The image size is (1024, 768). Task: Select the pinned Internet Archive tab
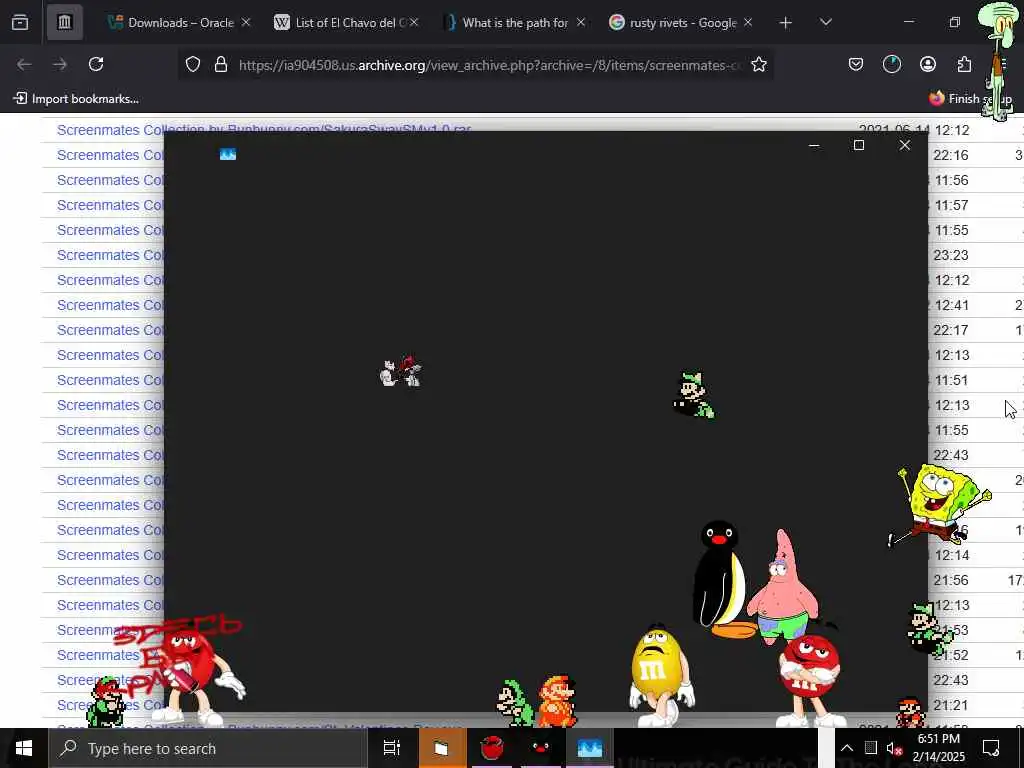tap(64, 23)
